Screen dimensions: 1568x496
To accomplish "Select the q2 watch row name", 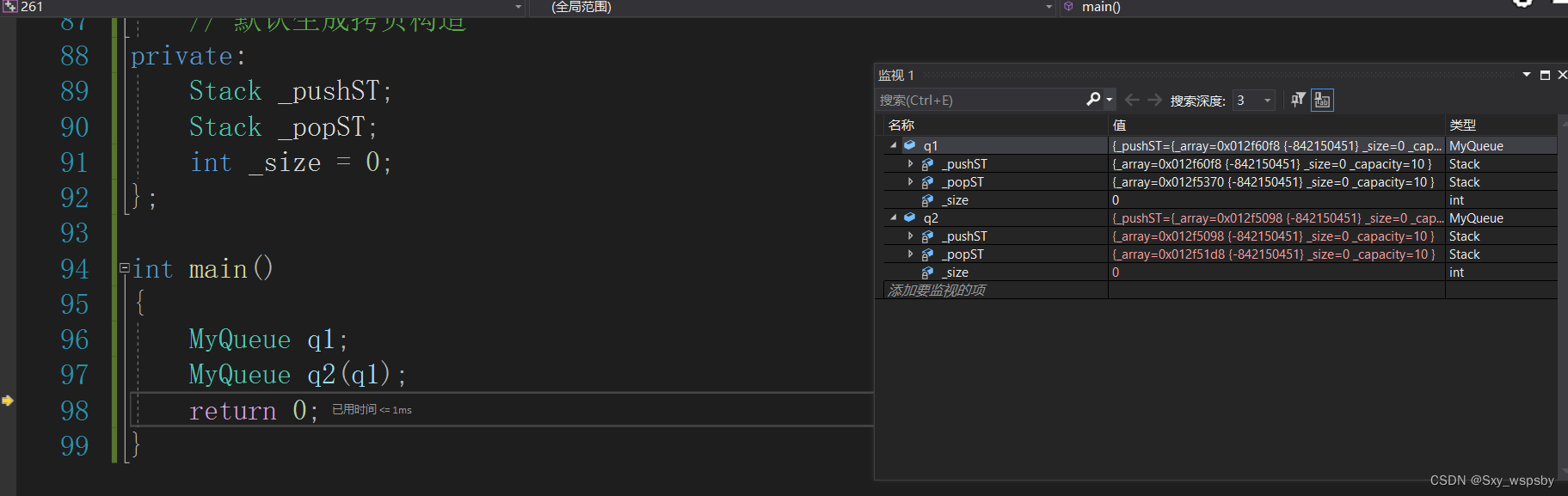I will [x=931, y=218].
